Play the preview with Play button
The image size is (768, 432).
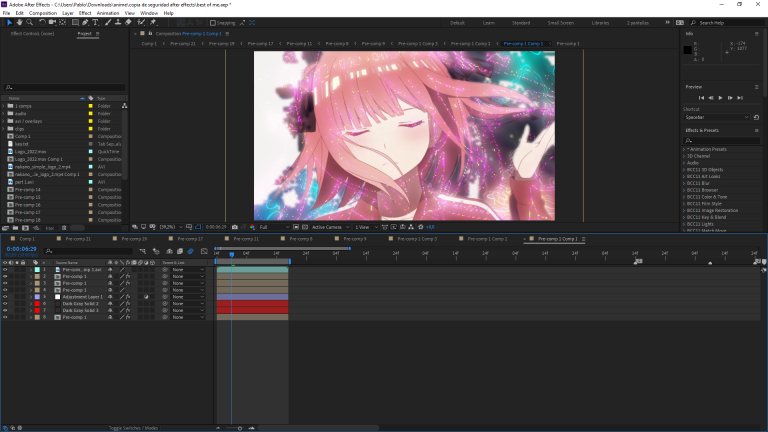click(x=720, y=98)
